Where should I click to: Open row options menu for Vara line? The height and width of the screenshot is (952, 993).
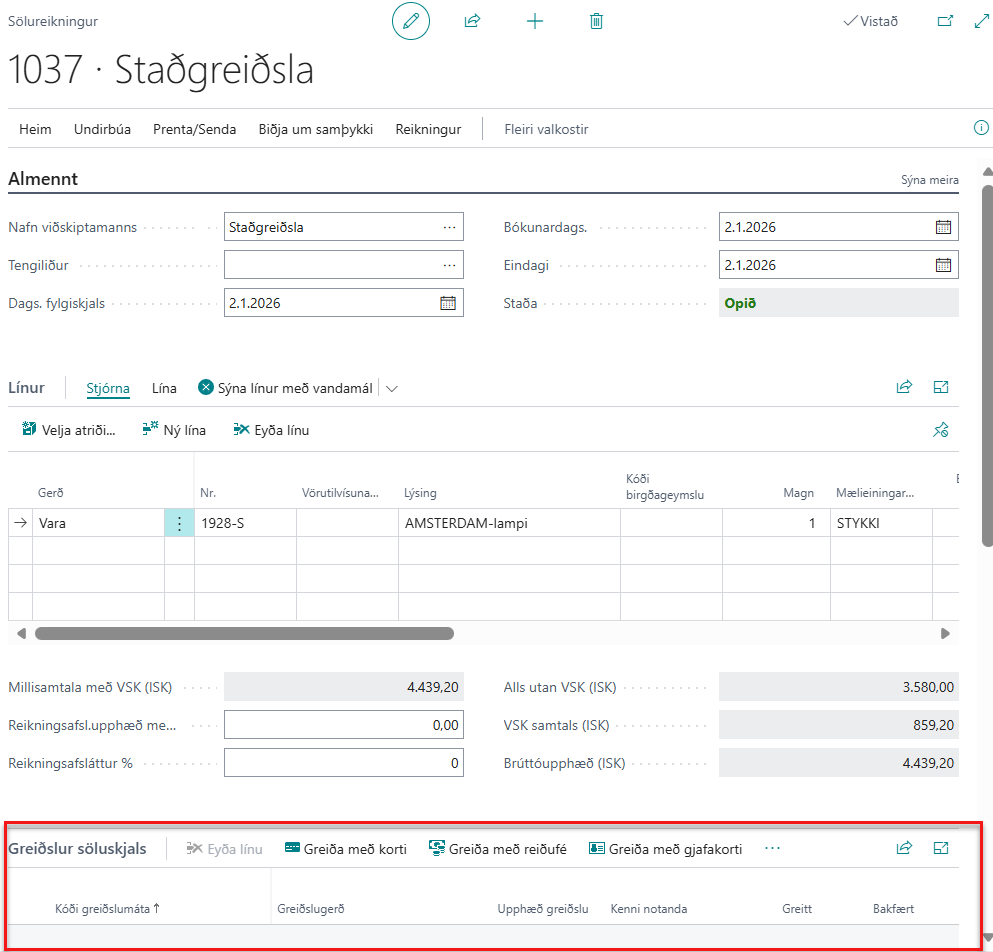pos(179,523)
